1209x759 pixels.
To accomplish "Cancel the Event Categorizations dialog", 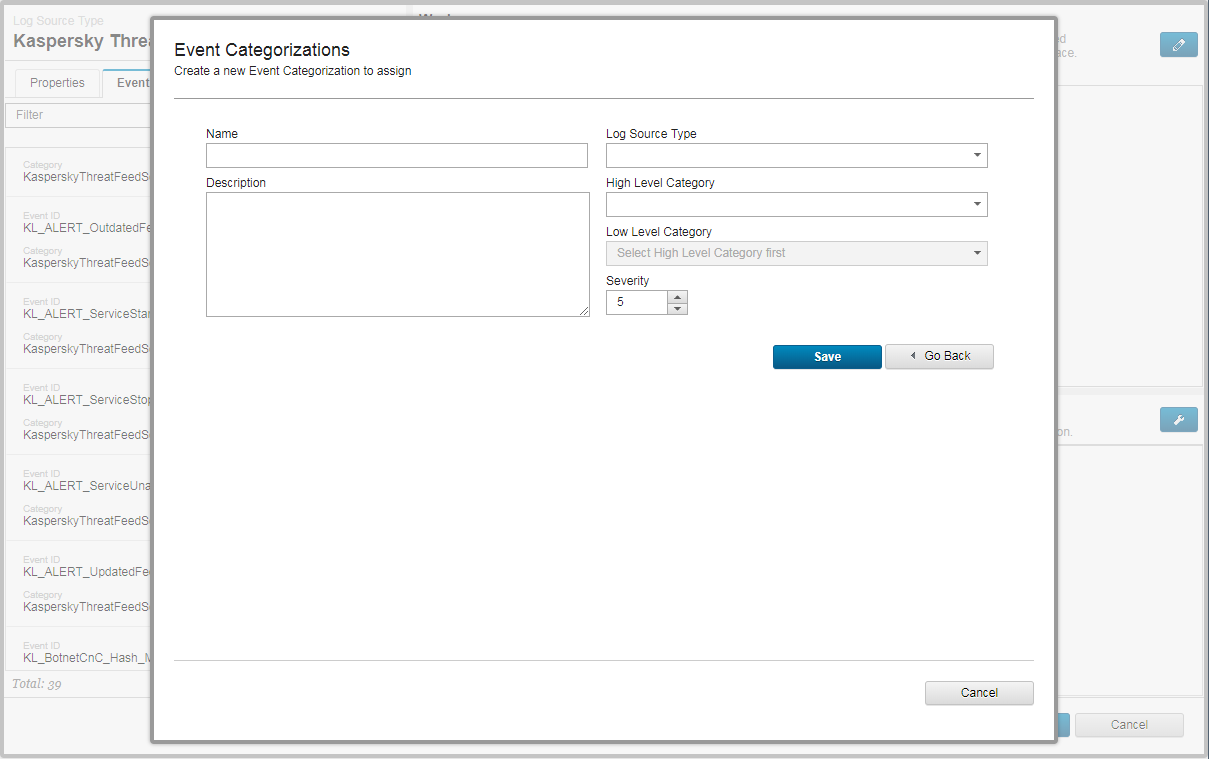I will 978,692.
